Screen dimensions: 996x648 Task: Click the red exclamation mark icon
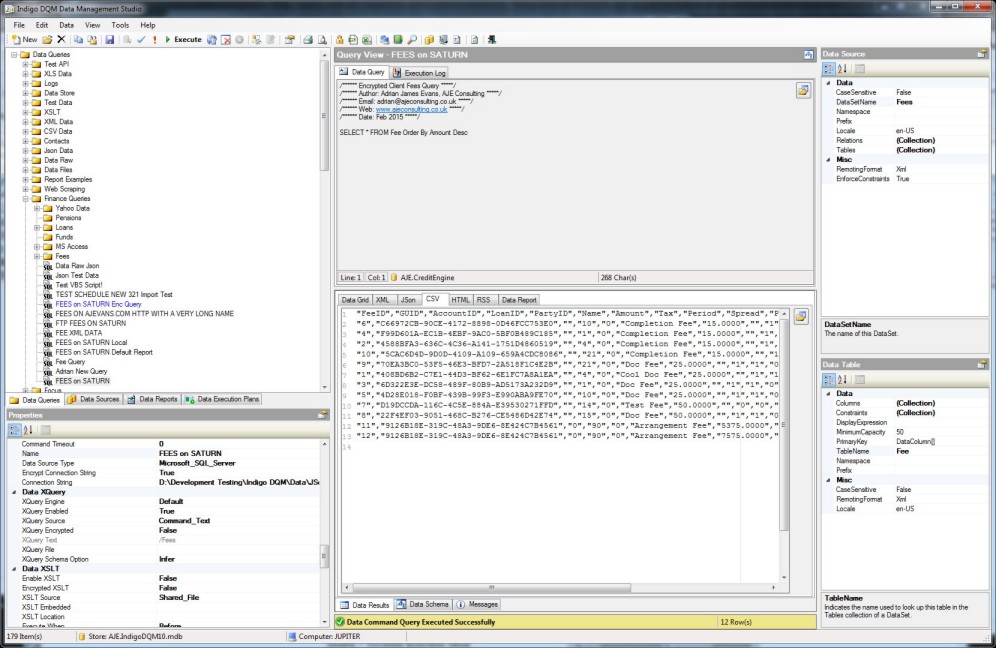(x=153, y=40)
